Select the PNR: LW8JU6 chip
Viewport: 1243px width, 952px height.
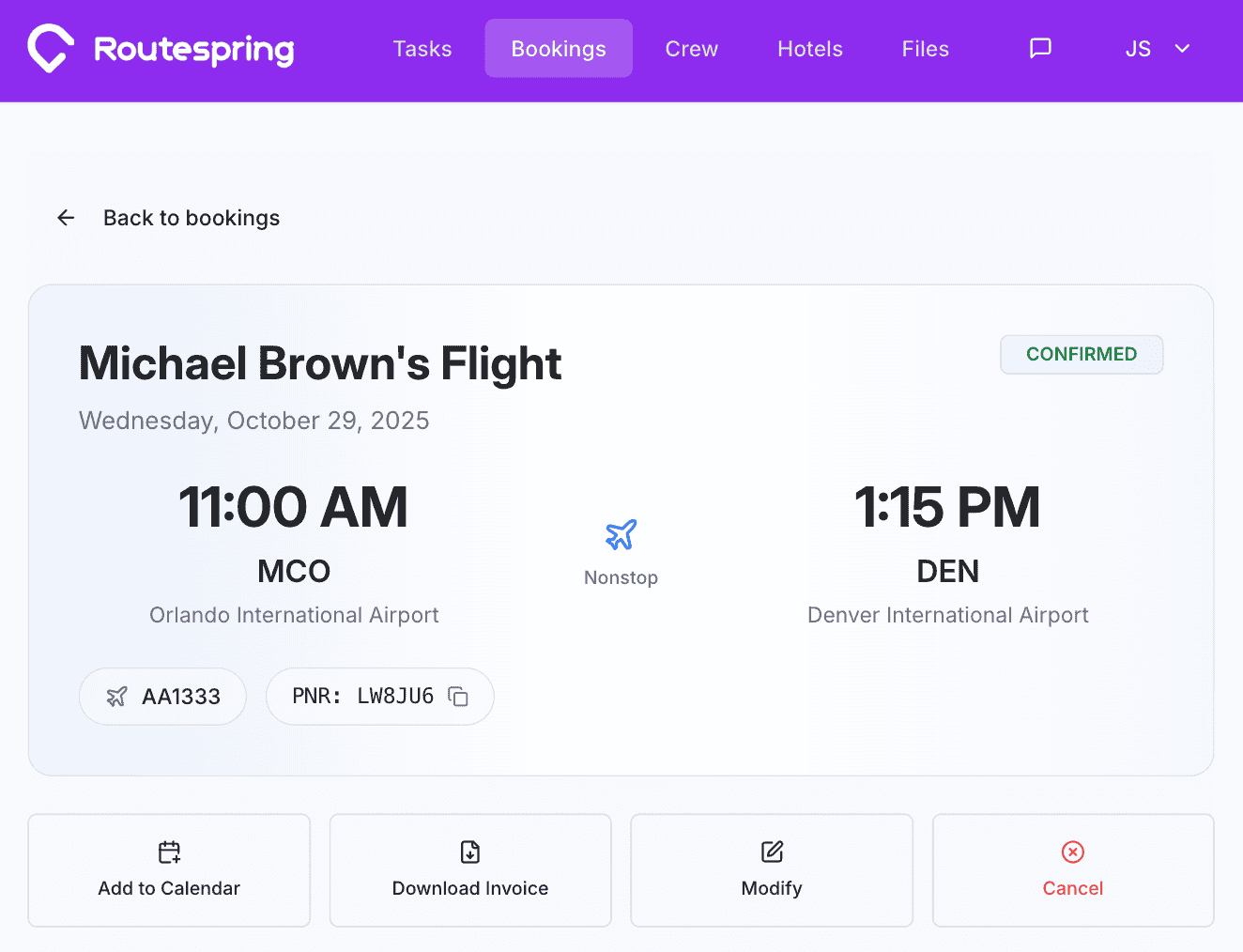click(379, 696)
